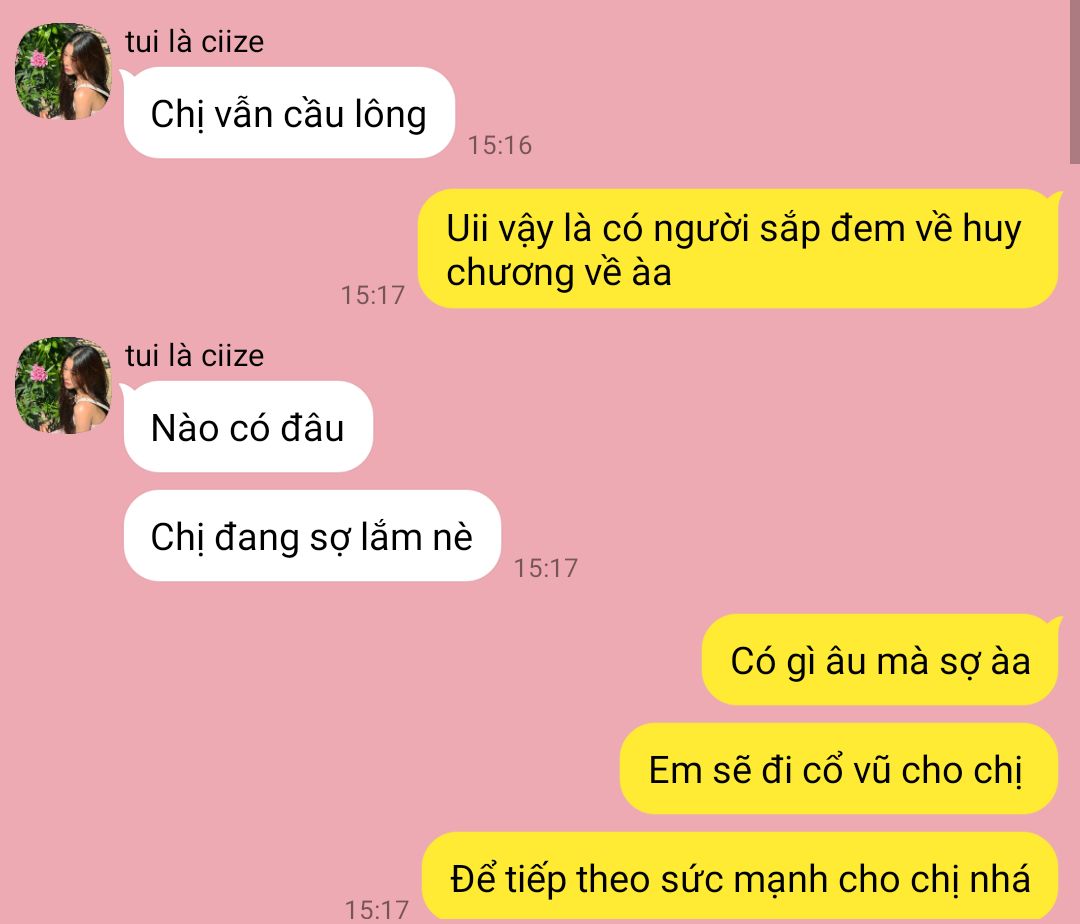Open sender name above 'Nào có đâu'
Viewport: 1080px width, 924px height.
click(x=194, y=356)
